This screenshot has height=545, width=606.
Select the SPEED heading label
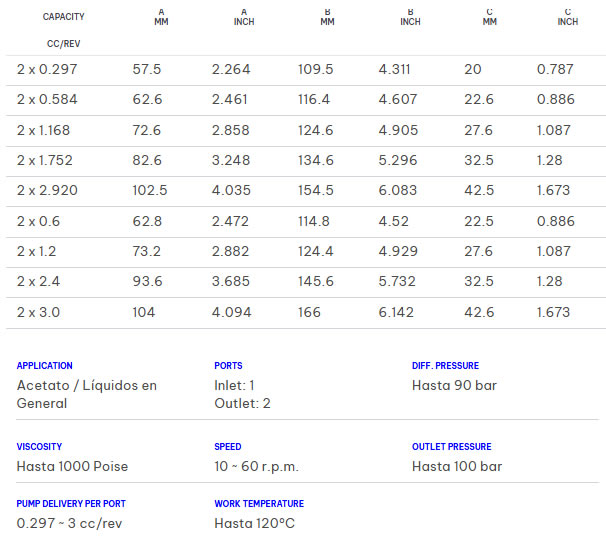[x=228, y=447]
